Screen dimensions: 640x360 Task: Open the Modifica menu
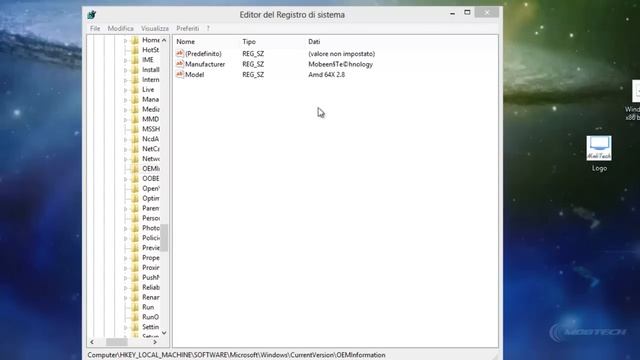coord(120,28)
